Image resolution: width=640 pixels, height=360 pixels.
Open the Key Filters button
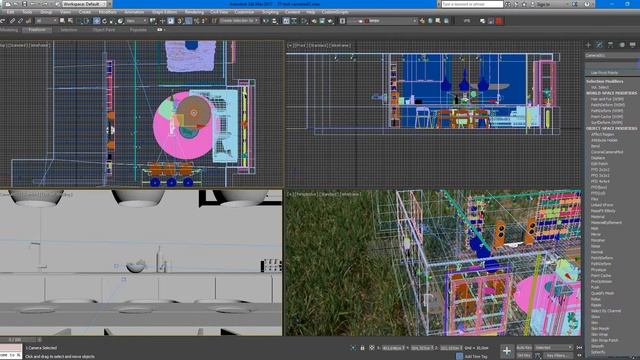(x=558, y=356)
